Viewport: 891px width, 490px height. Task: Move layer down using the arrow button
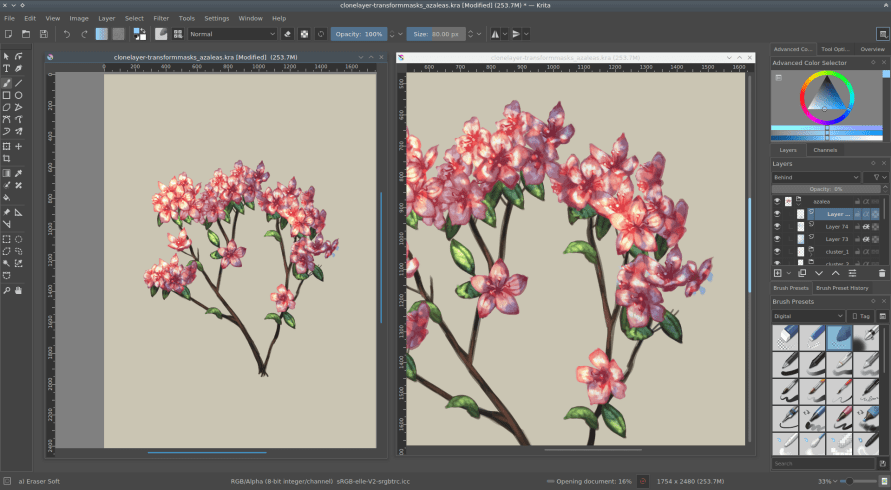[x=818, y=273]
